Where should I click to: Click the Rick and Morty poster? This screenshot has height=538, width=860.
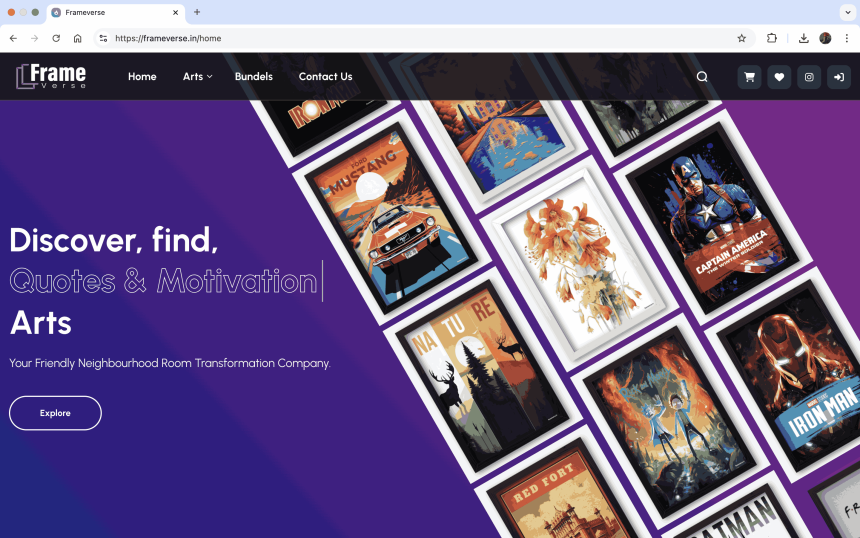point(669,421)
